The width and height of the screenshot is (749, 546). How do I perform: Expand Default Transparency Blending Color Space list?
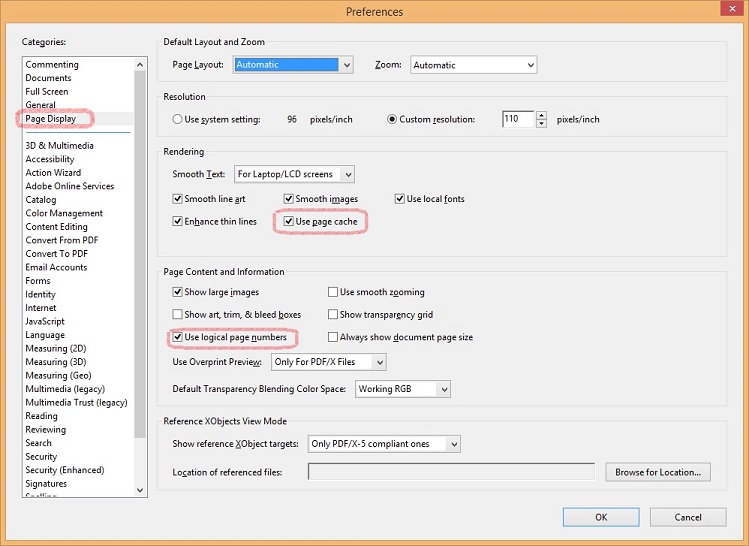tap(403, 388)
